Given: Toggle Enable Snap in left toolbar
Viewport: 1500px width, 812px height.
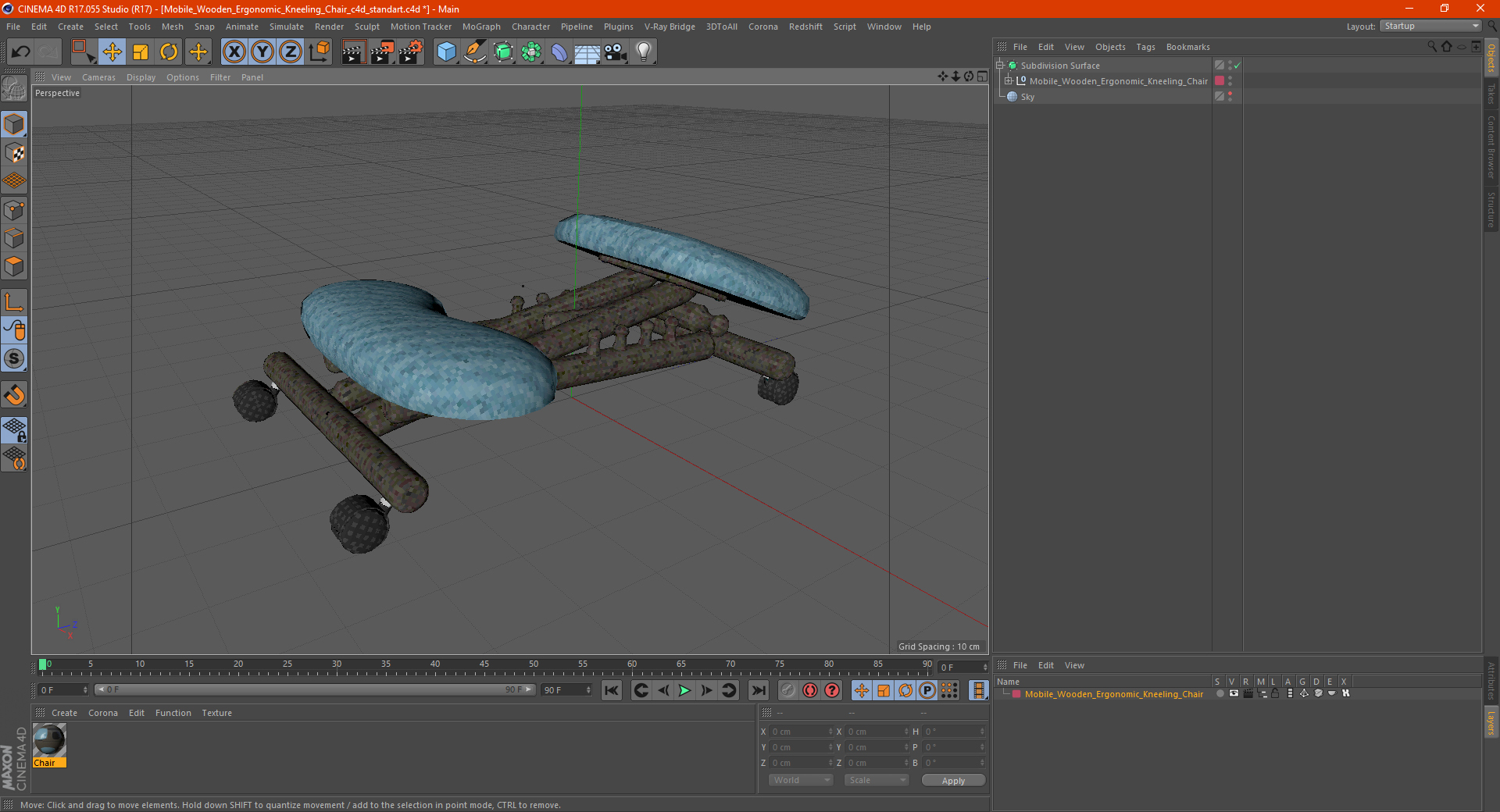Looking at the screenshot, I should click(14, 359).
